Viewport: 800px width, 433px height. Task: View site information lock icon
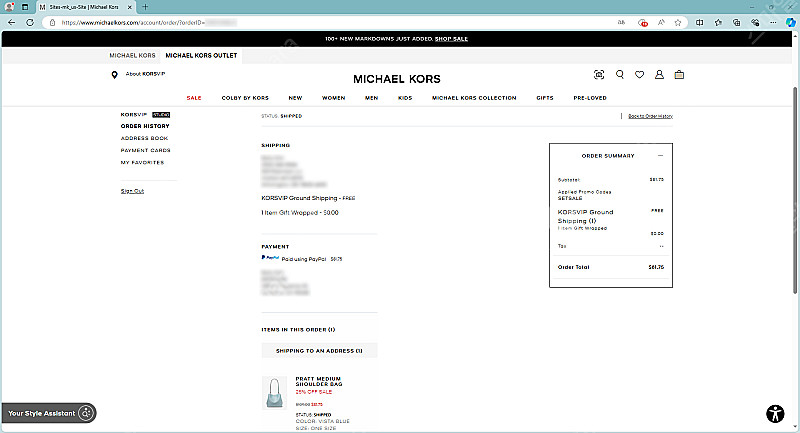tap(52, 22)
